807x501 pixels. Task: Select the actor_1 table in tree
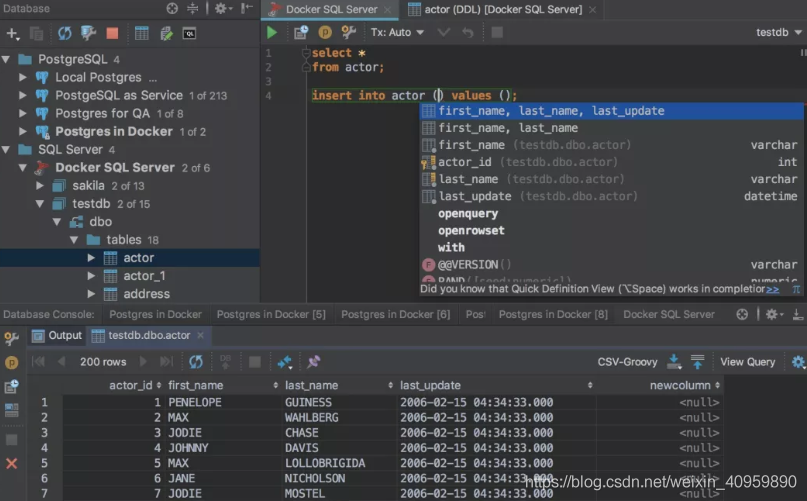[144, 276]
